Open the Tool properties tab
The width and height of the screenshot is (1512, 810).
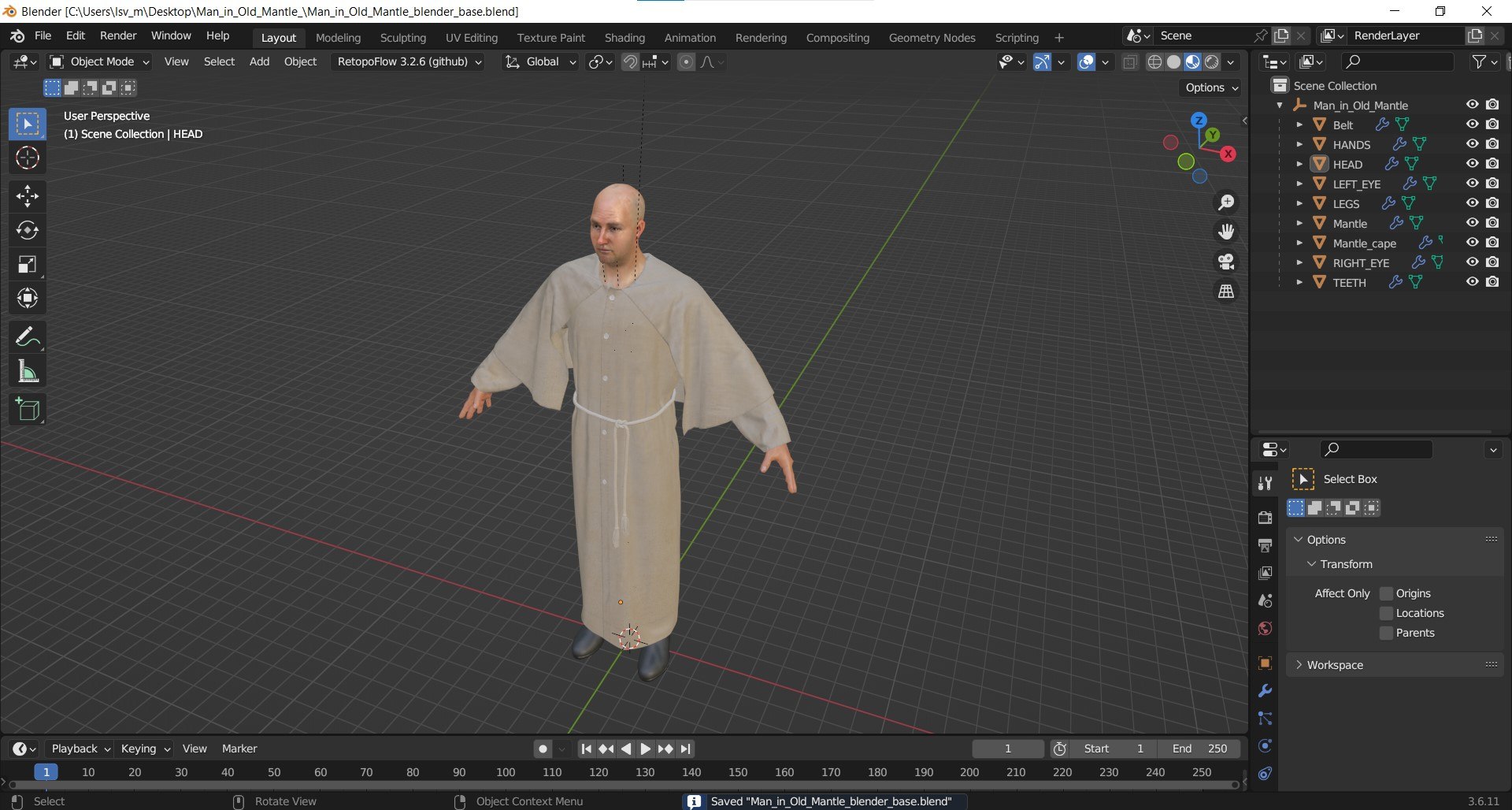(x=1265, y=483)
